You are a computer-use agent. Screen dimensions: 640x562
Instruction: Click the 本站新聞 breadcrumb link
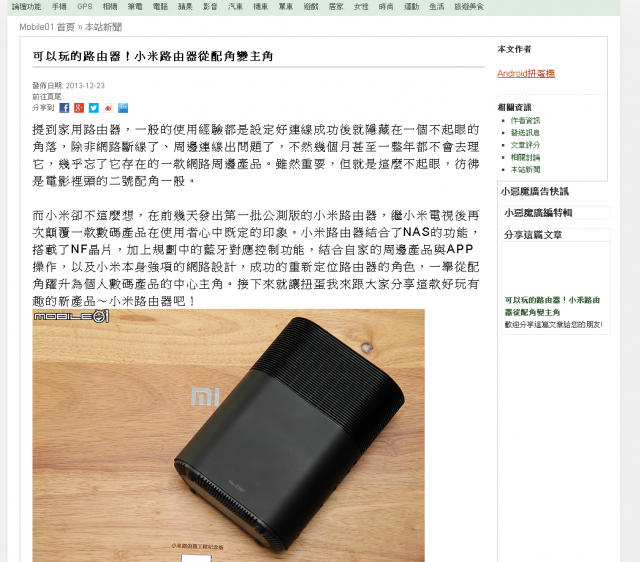click(x=103, y=27)
